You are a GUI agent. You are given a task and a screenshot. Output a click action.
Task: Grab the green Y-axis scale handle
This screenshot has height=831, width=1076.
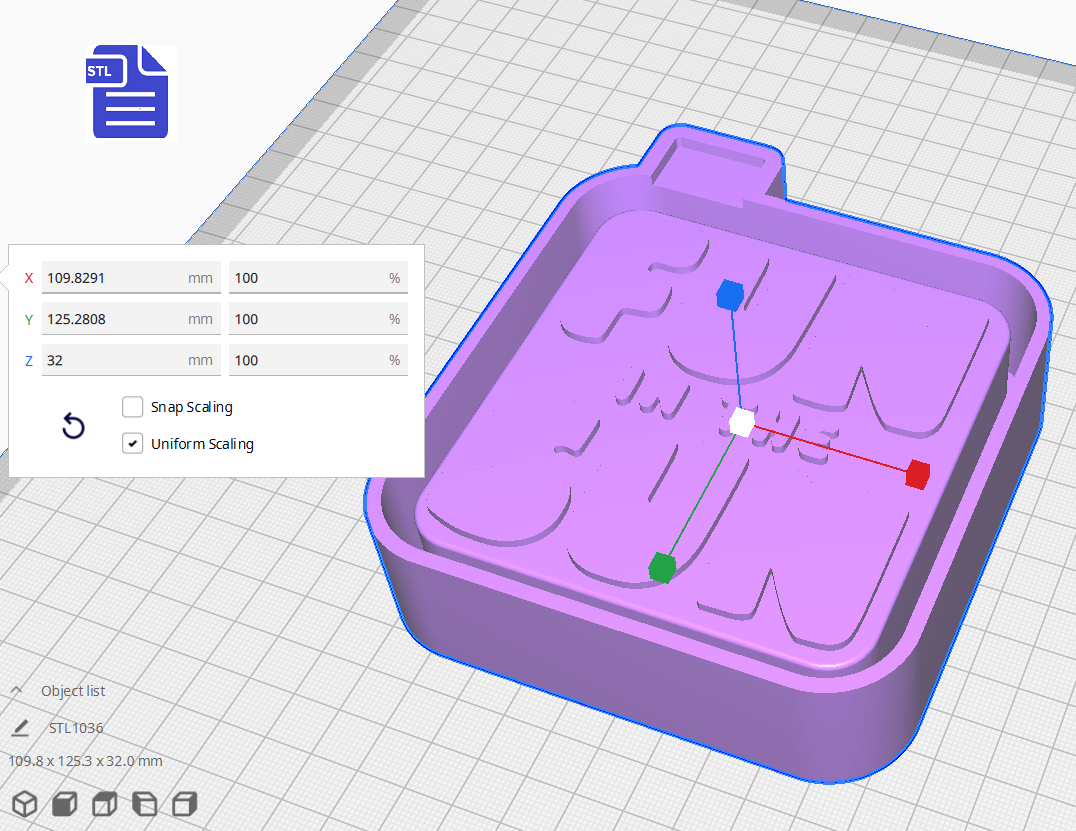click(662, 568)
